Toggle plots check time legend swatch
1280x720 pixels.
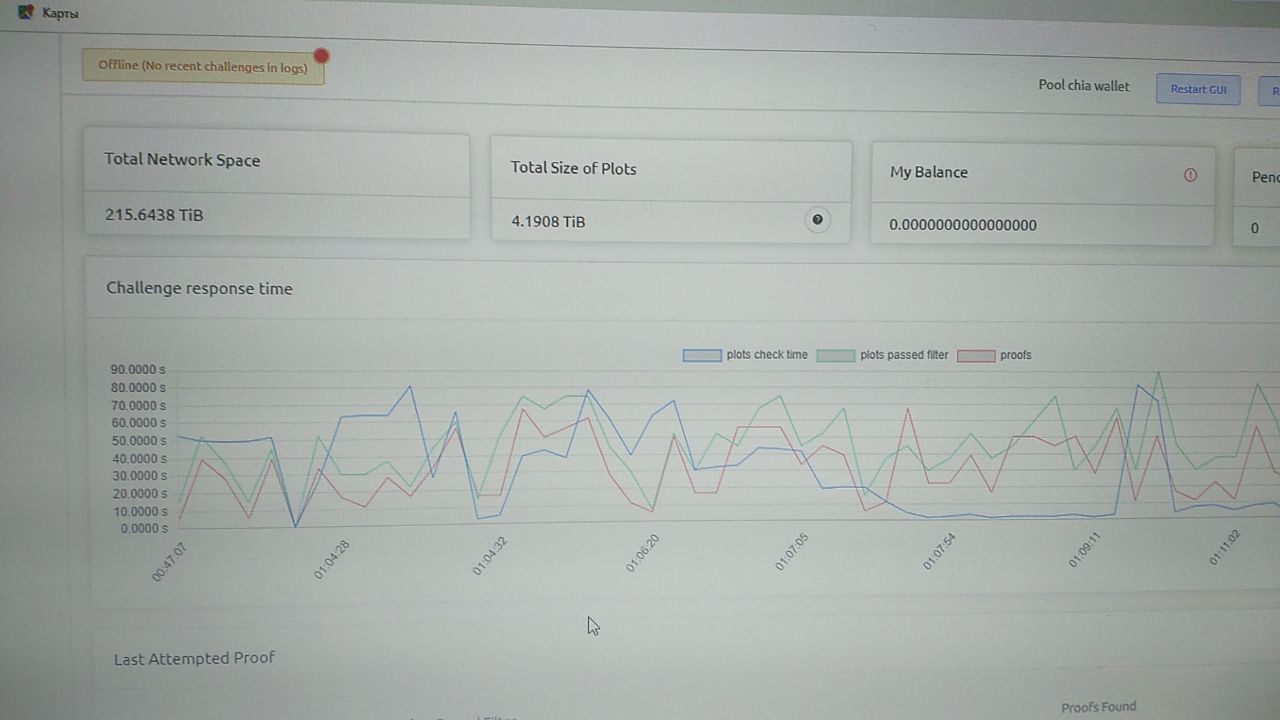pyautogui.click(x=702, y=355)
